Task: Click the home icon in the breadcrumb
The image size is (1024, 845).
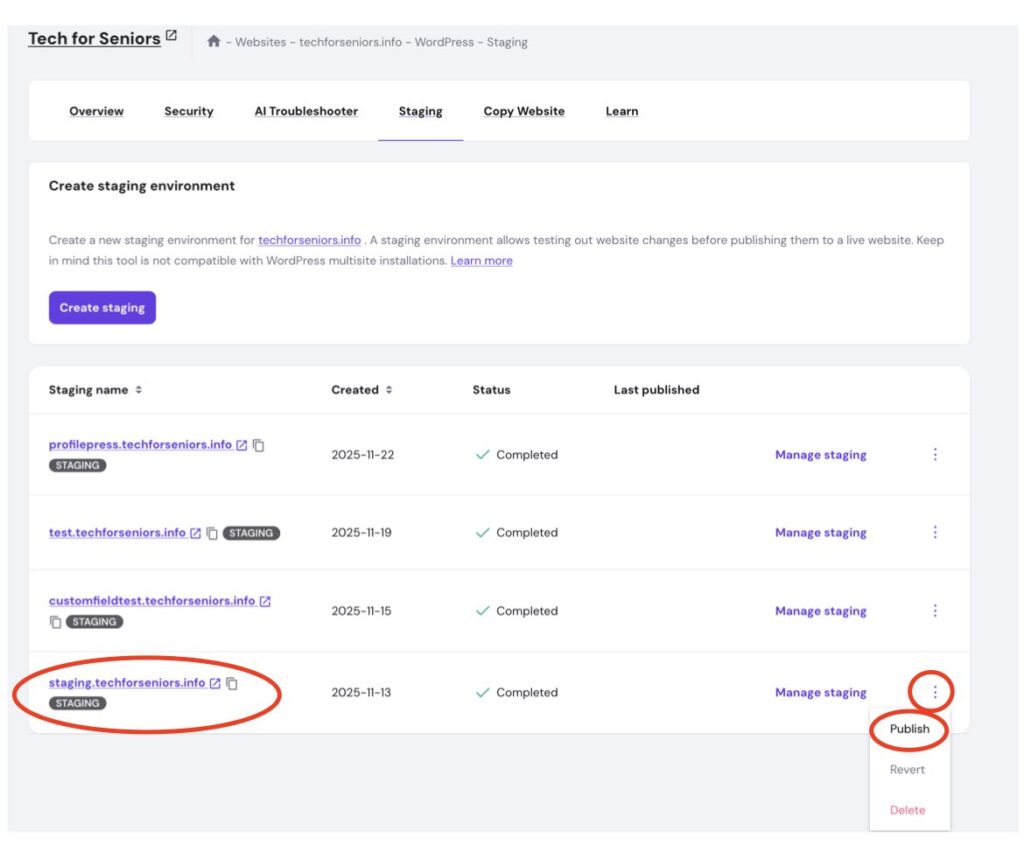Action: (213, 42)
